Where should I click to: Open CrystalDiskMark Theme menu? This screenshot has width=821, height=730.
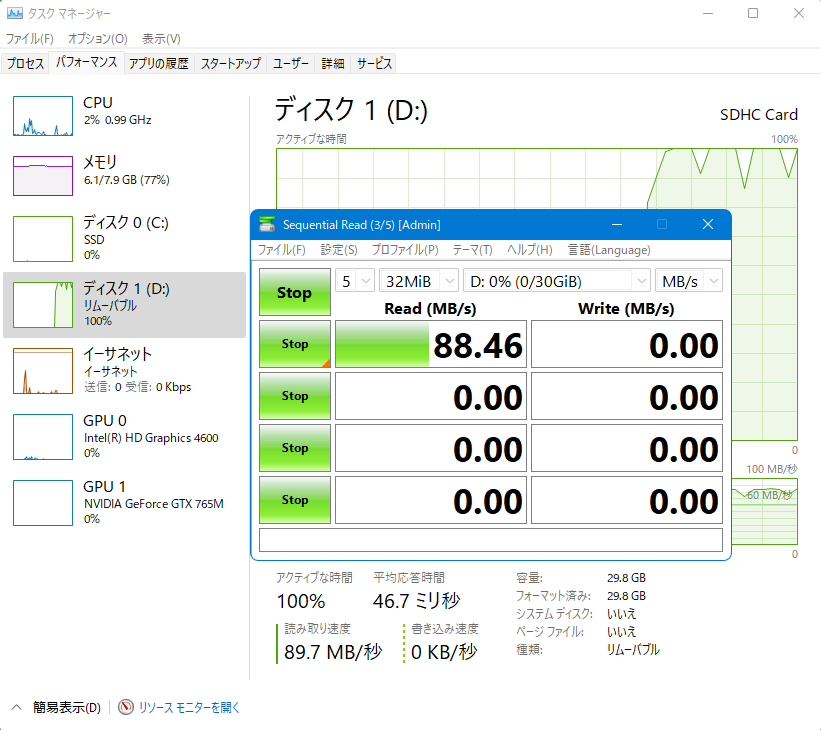click(472, 250)
